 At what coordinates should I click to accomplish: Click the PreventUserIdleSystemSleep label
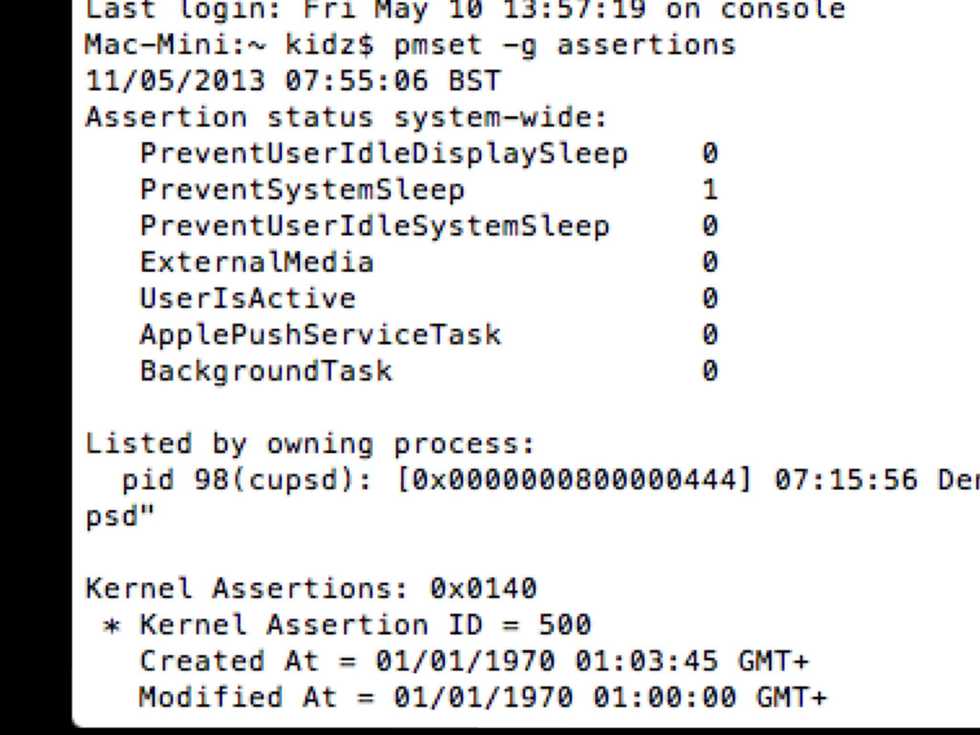[374, 226]
